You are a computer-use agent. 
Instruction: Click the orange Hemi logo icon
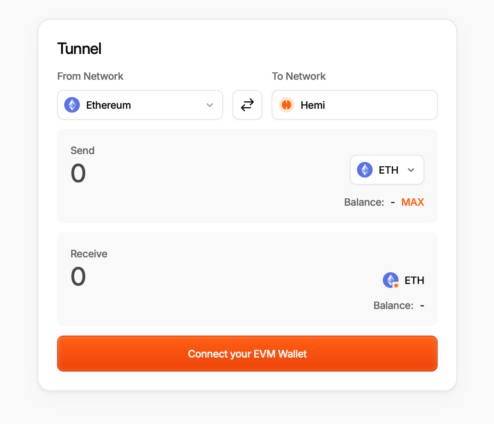pos(286,105)
